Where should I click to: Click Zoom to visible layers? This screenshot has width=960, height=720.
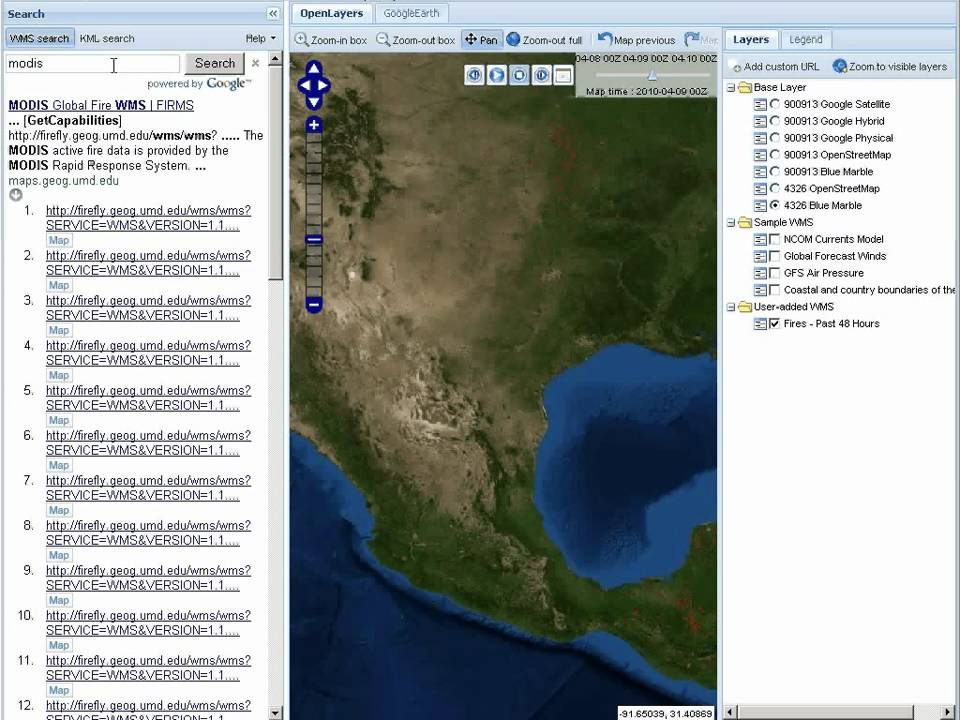coord(891,67)
